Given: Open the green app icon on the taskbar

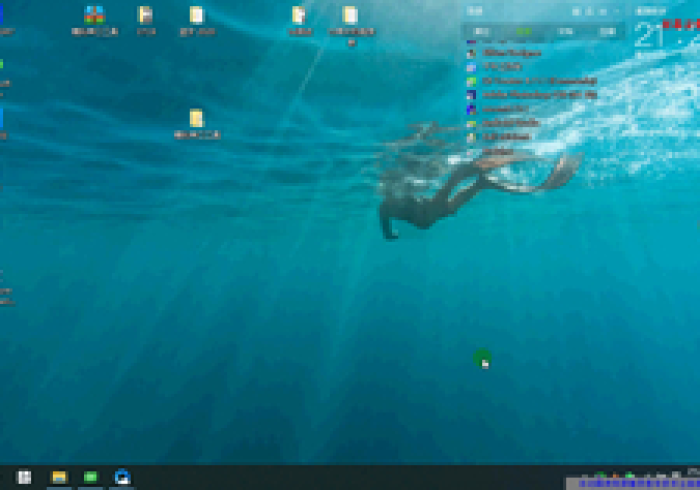Looking at the screenshot, I should tap(91, 477).
